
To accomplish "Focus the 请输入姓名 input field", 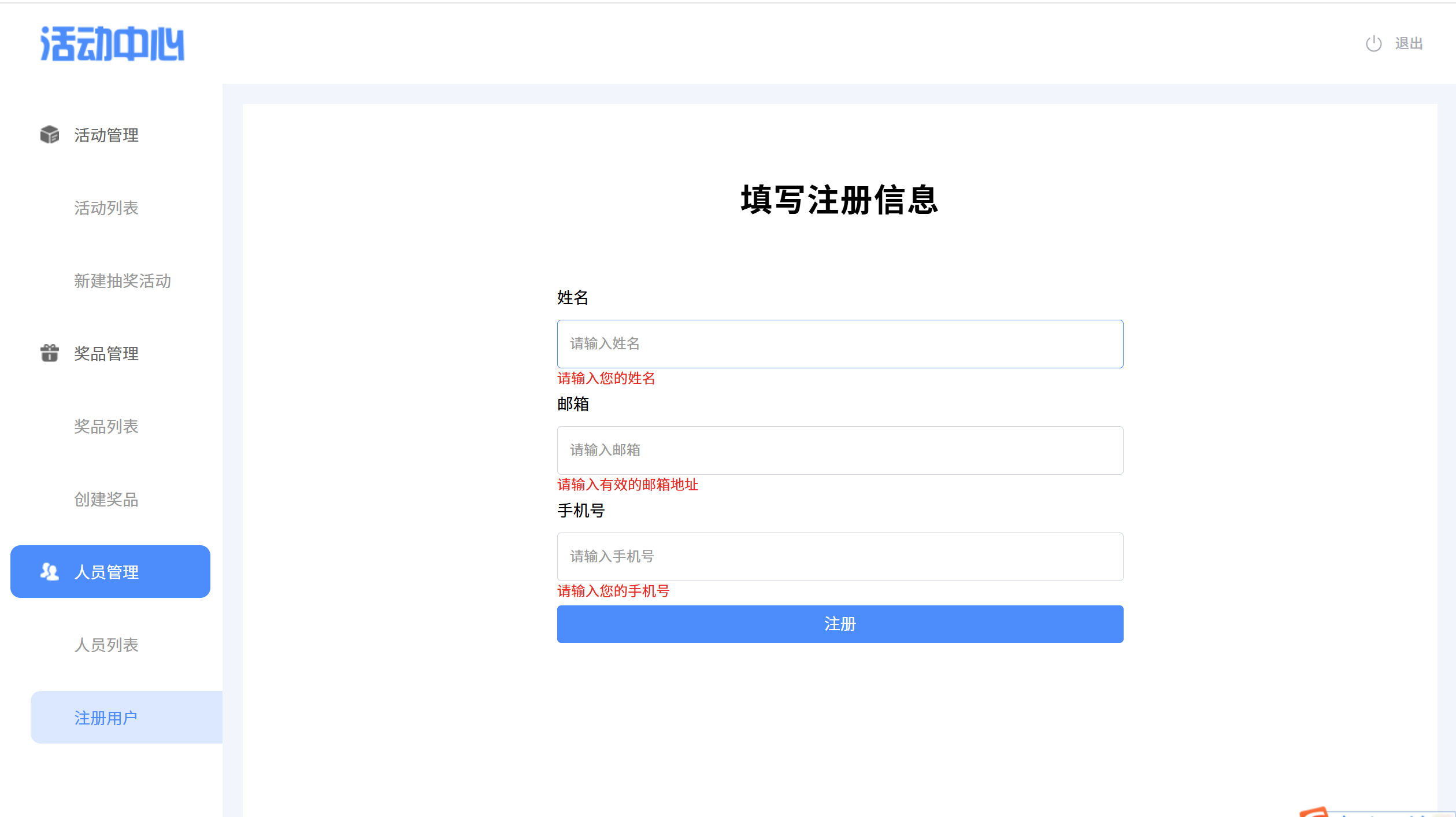I will [x=840, y=344].
